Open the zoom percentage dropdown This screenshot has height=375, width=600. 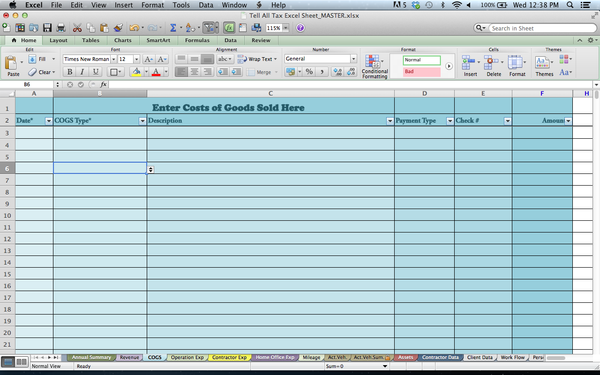point(285,28)
